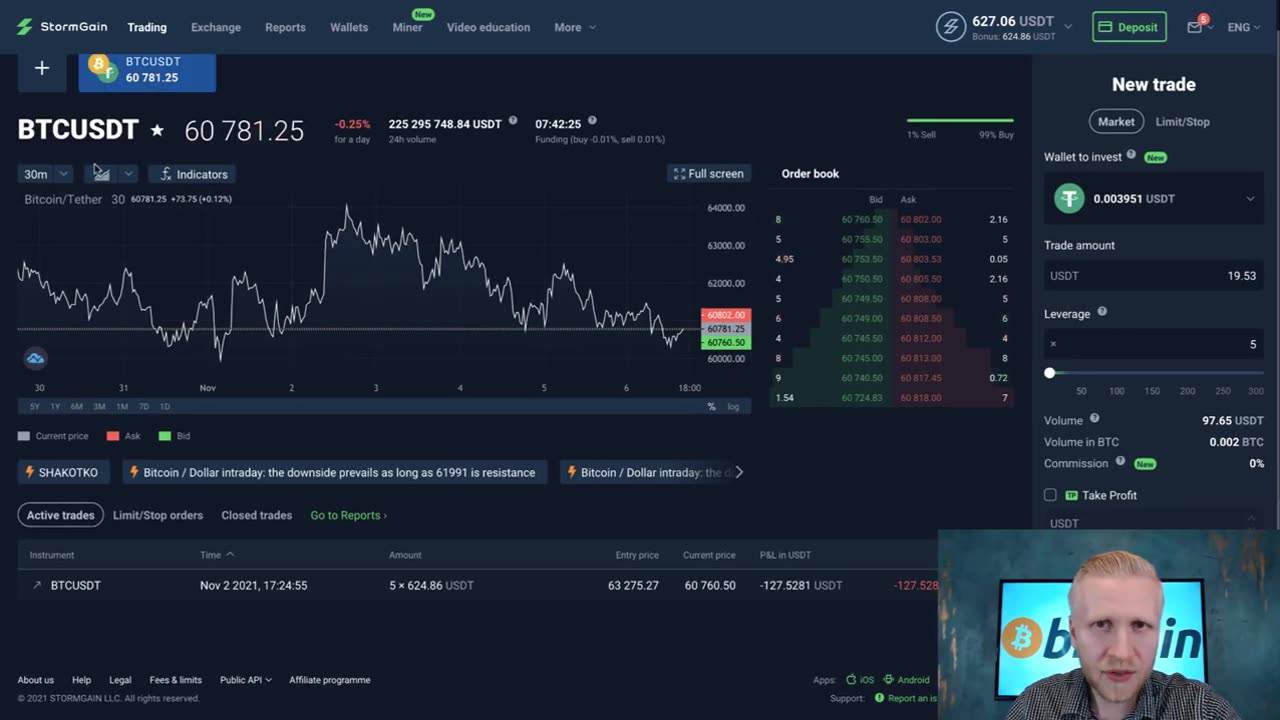
Task: Click the Funding info help icon
Action: click(x=592, y=121)
